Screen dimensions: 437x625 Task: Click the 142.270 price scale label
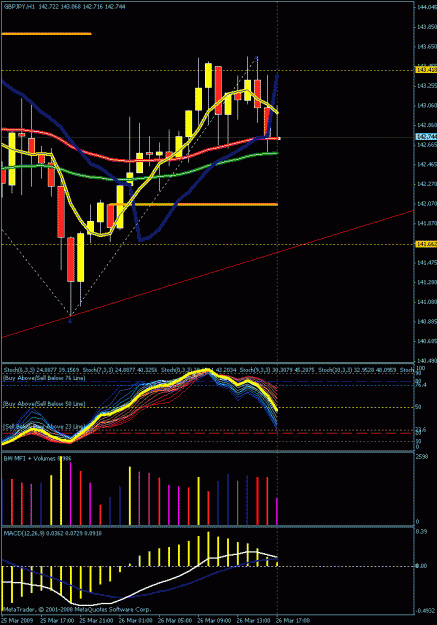pyautogui.click(x=427, y=184)
